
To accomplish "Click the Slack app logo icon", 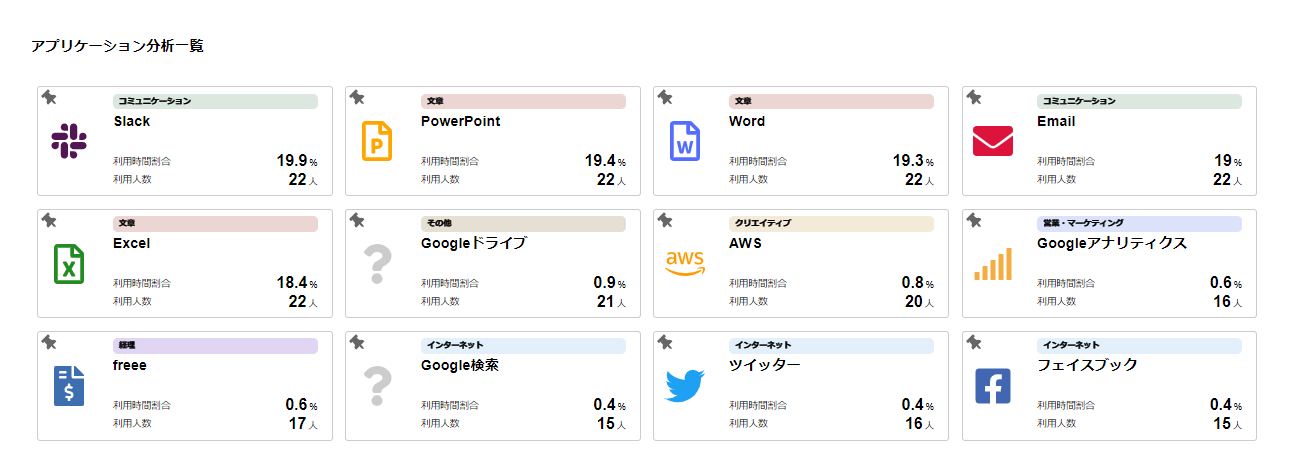I will 69,141.
